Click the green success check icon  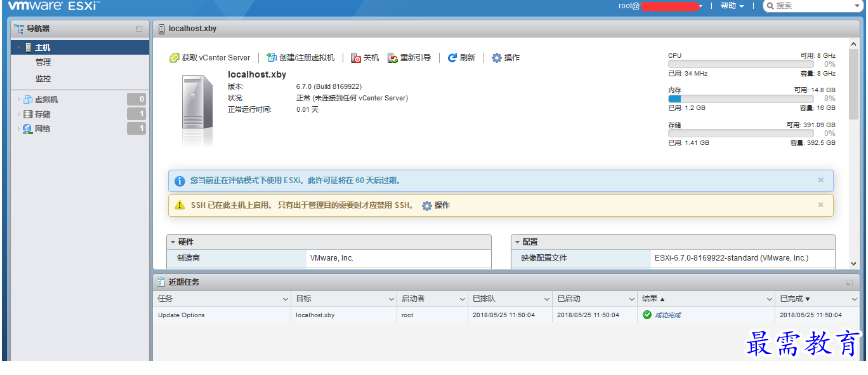coord(647,315)
